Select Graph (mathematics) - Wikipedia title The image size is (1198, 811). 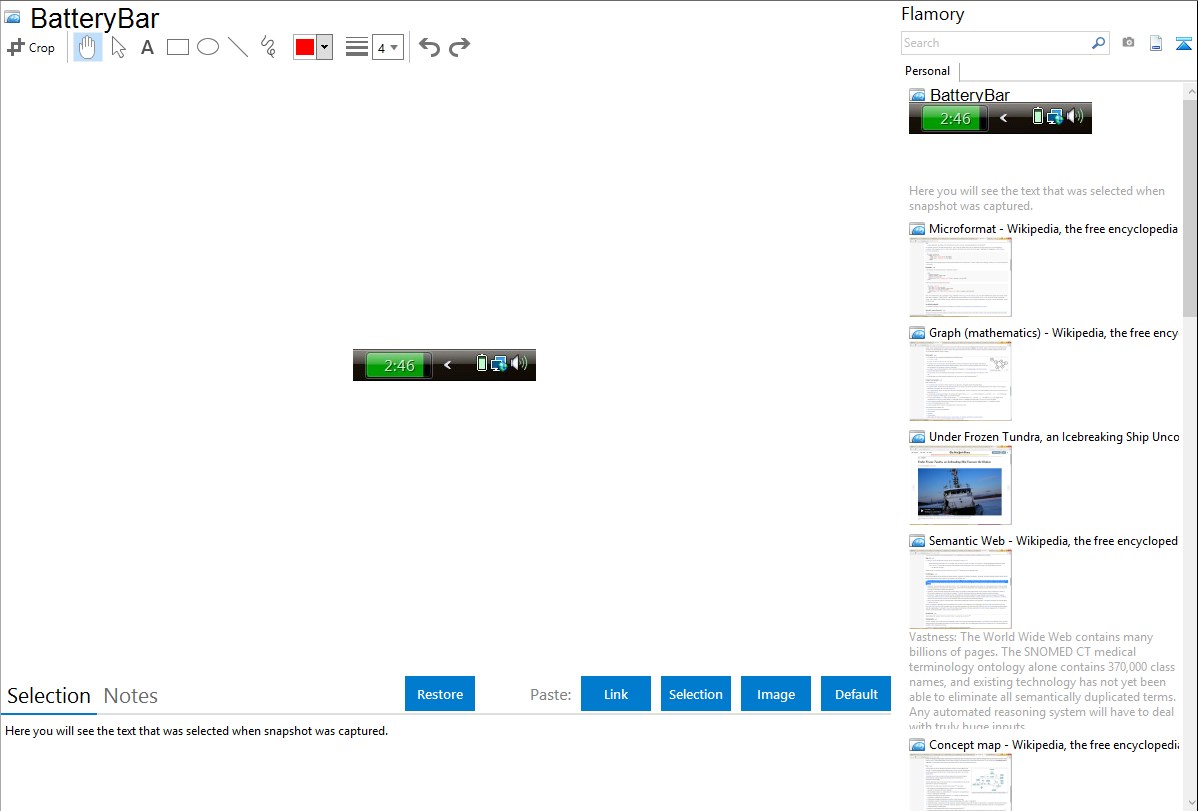(1053, 333)
